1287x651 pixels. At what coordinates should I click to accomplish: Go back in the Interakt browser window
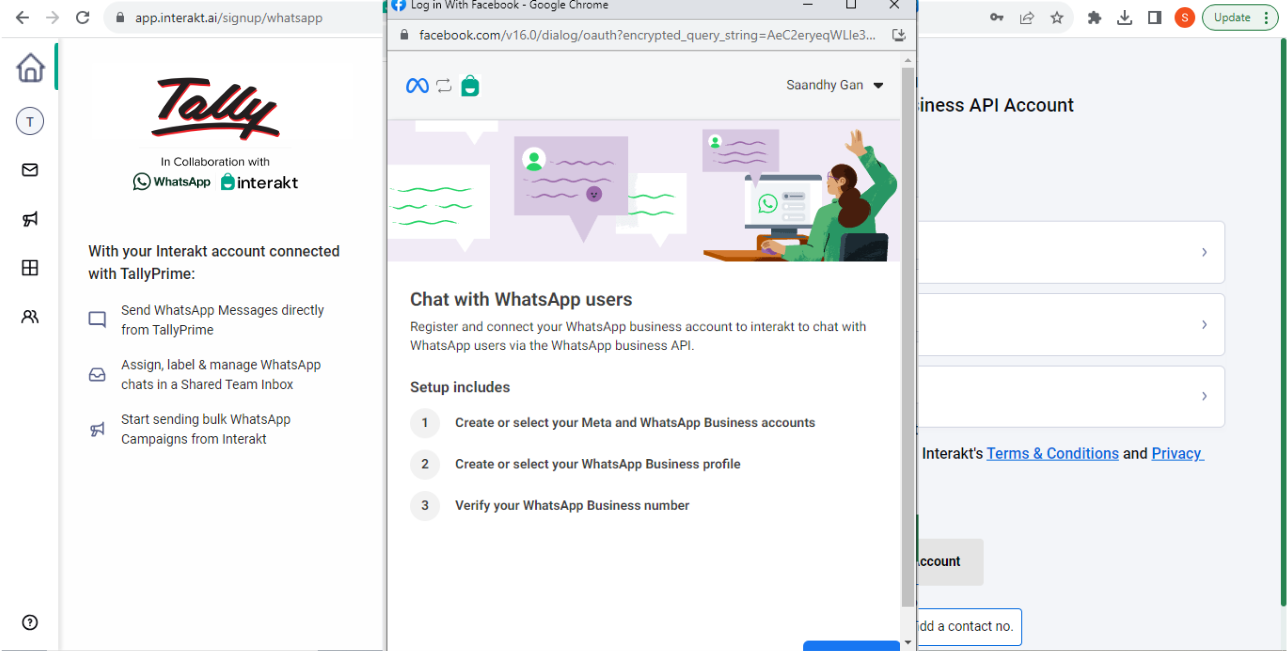pos(22,18)
